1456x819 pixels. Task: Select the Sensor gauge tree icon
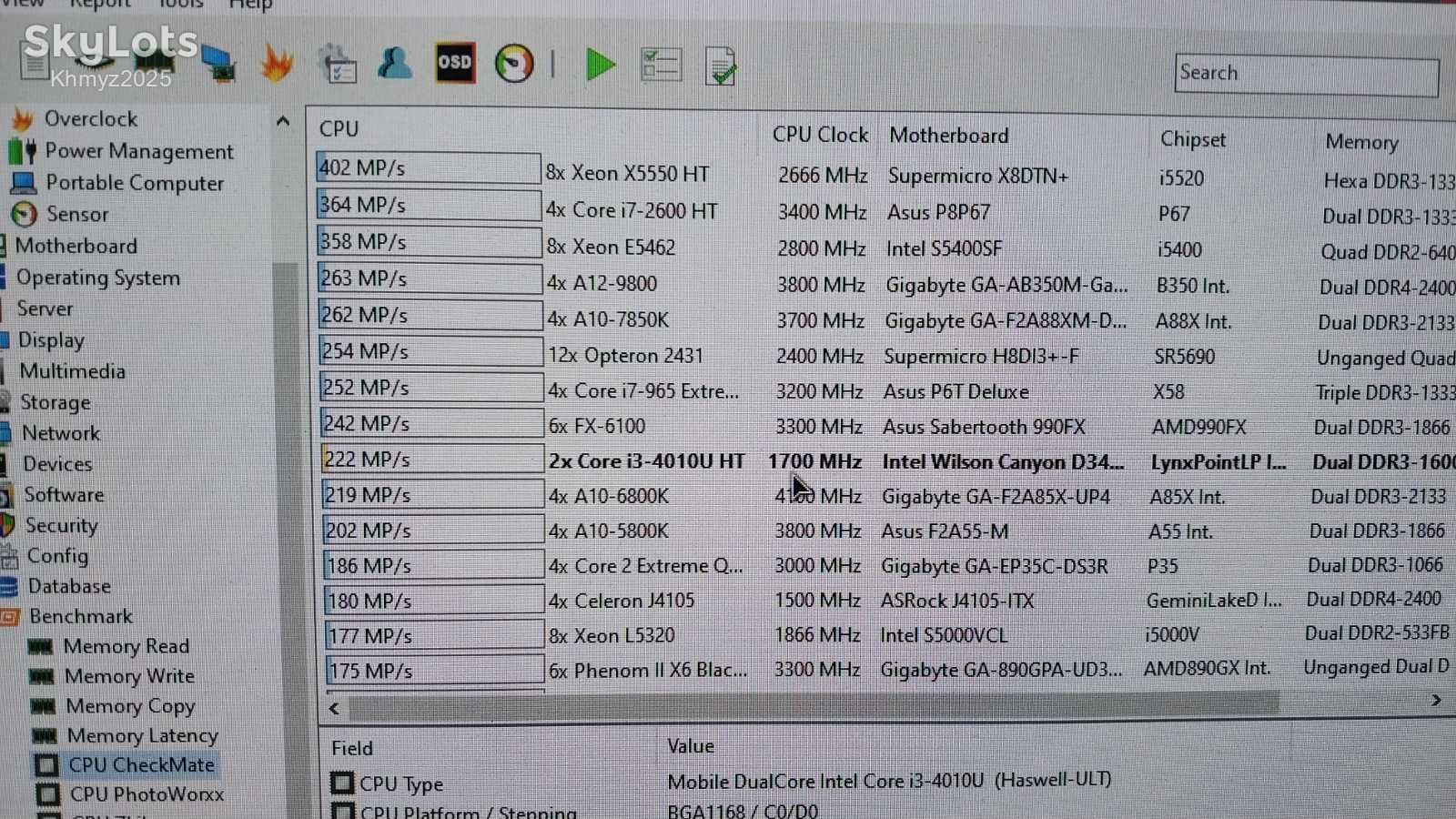[25, 214]
